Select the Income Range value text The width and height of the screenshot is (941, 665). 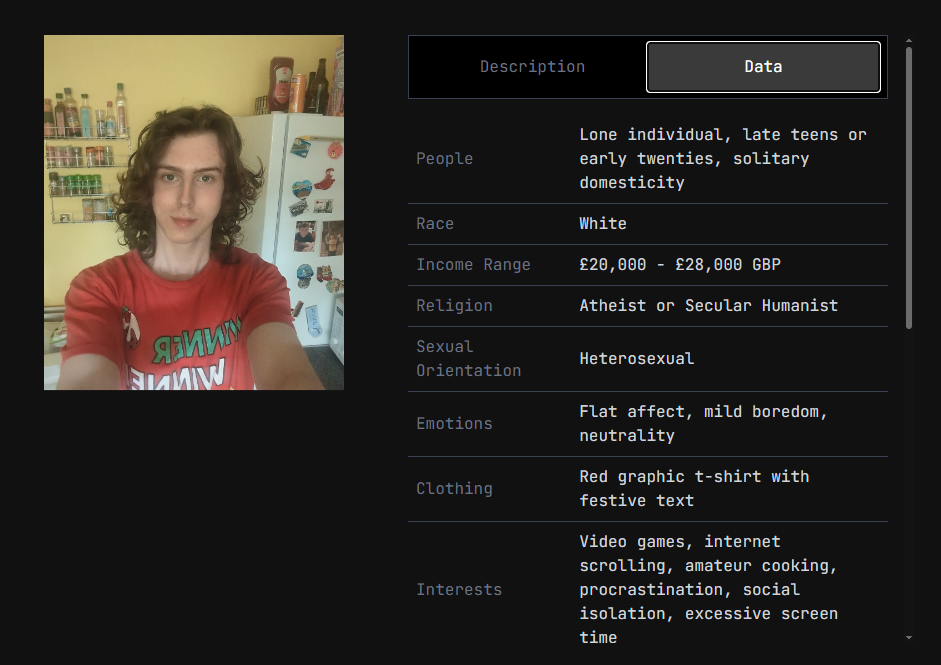tap(680, 265)
